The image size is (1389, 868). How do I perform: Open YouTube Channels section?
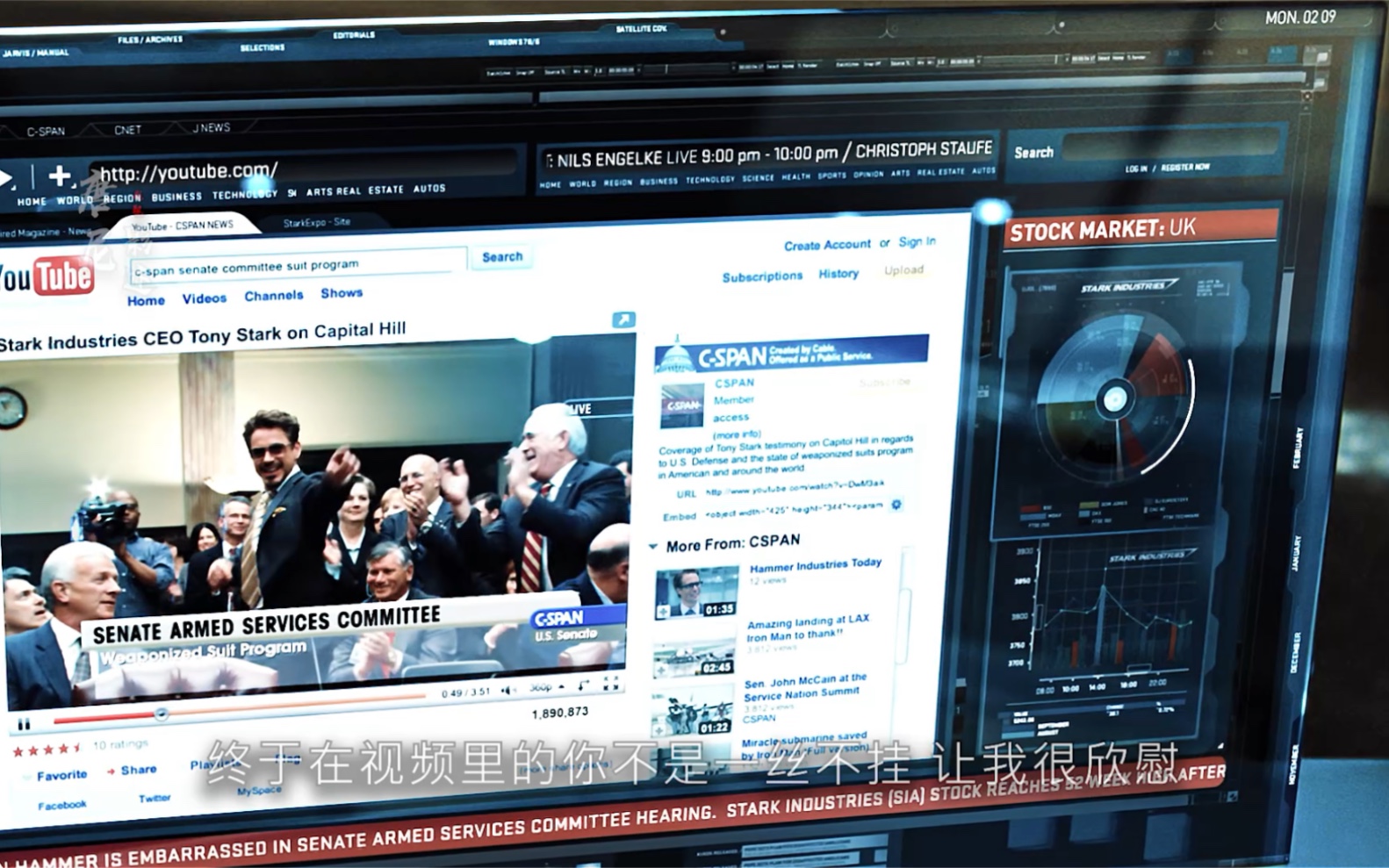pos(274,296)
